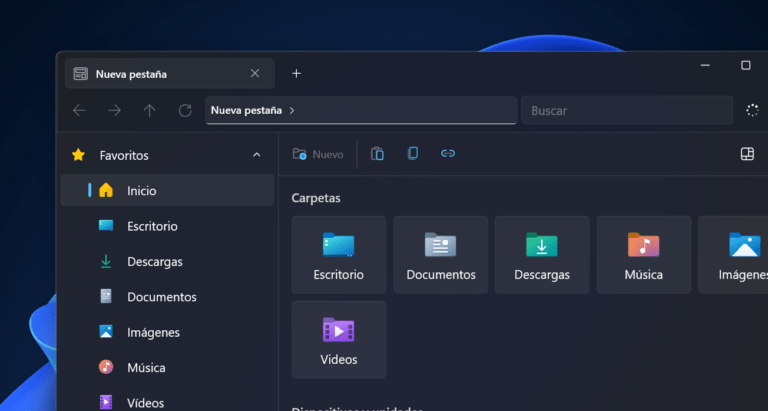This screenshot has height=411, width=768.
Task: Go forward with the right arrow
Action: click(x=114, y=110)
